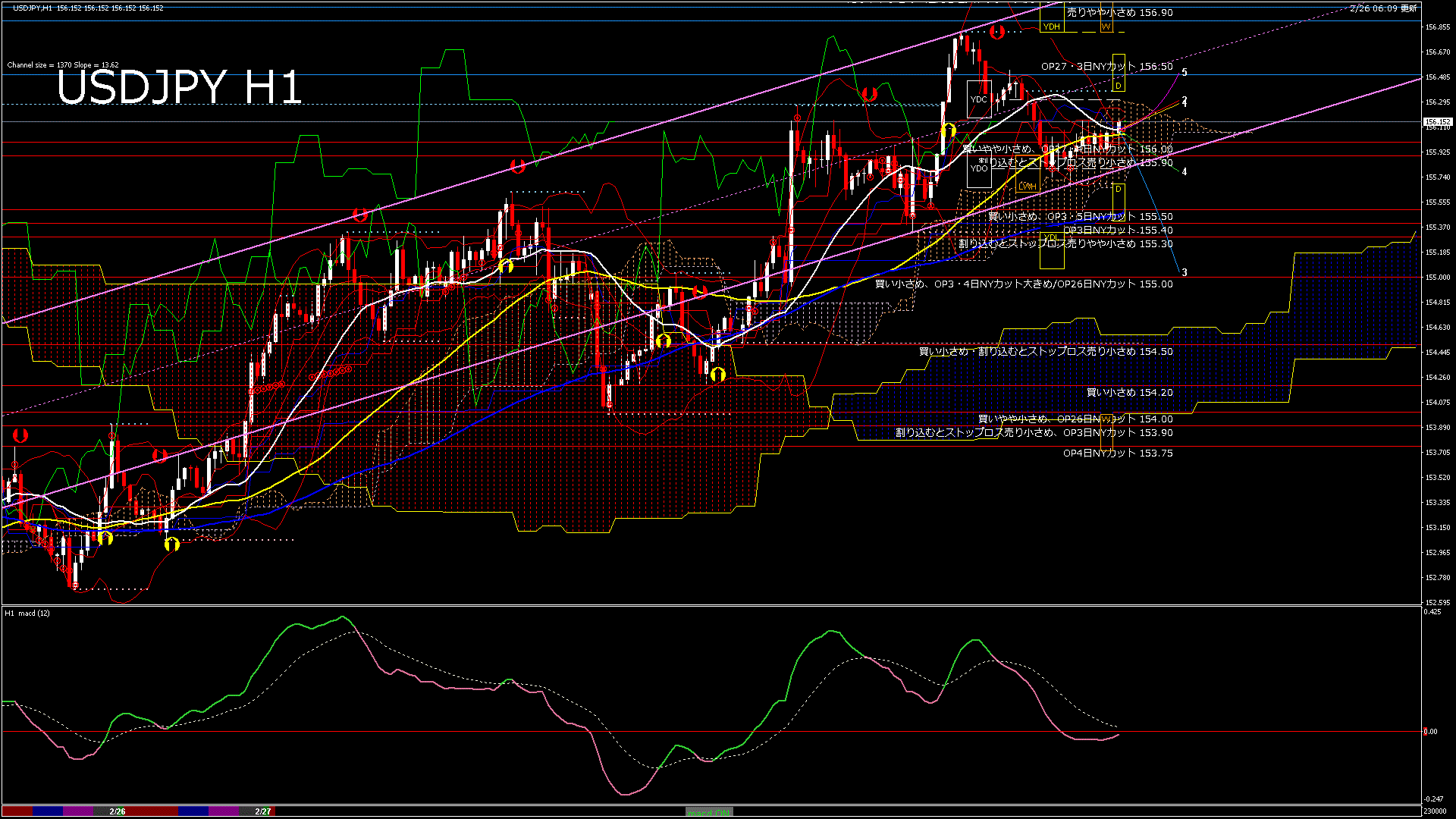Screen dimensions: 1456x819
Task: Select the 買い小さめ 154.20 level label
Action: click(x=1129, y=392)
